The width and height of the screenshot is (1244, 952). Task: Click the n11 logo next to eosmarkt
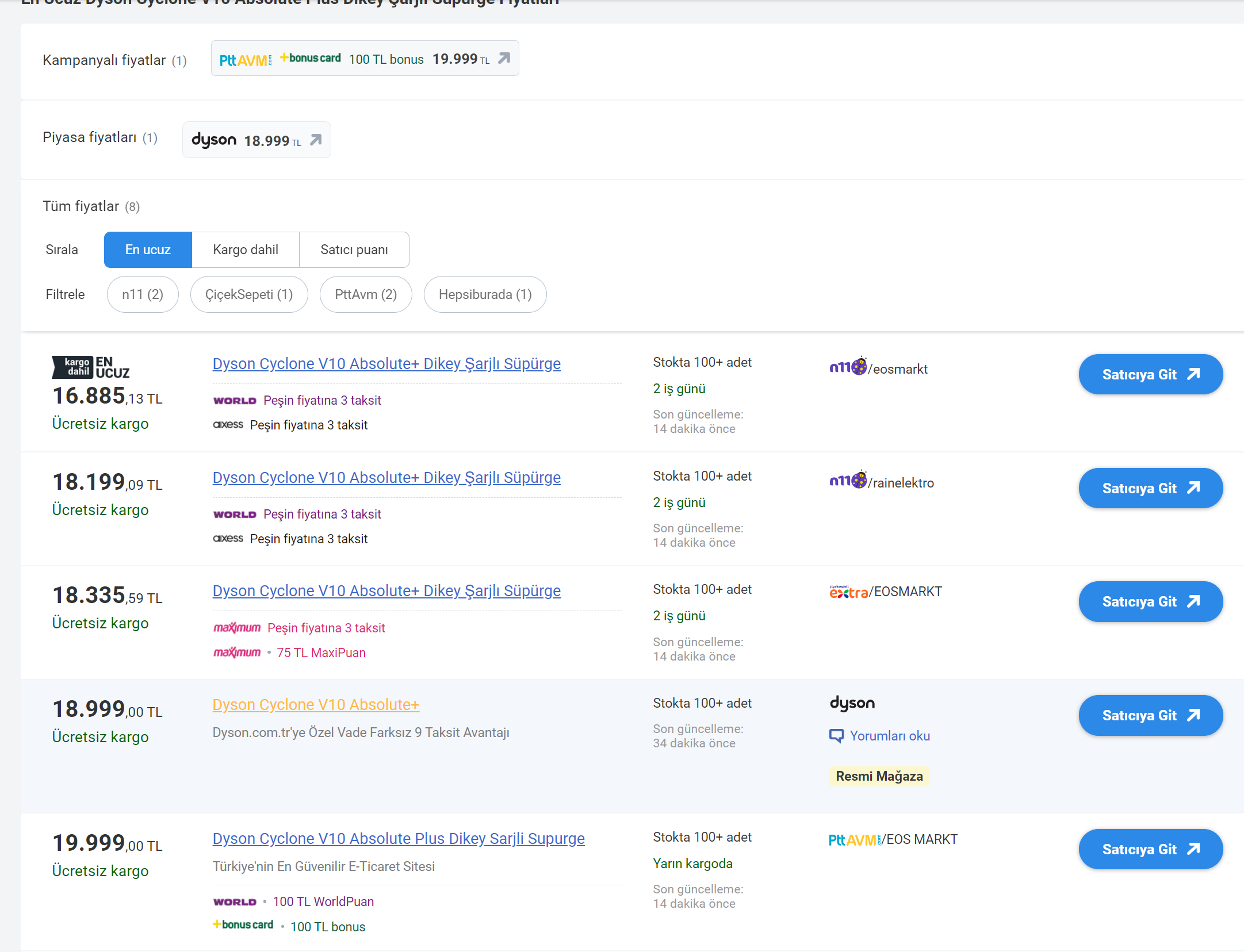848,367
